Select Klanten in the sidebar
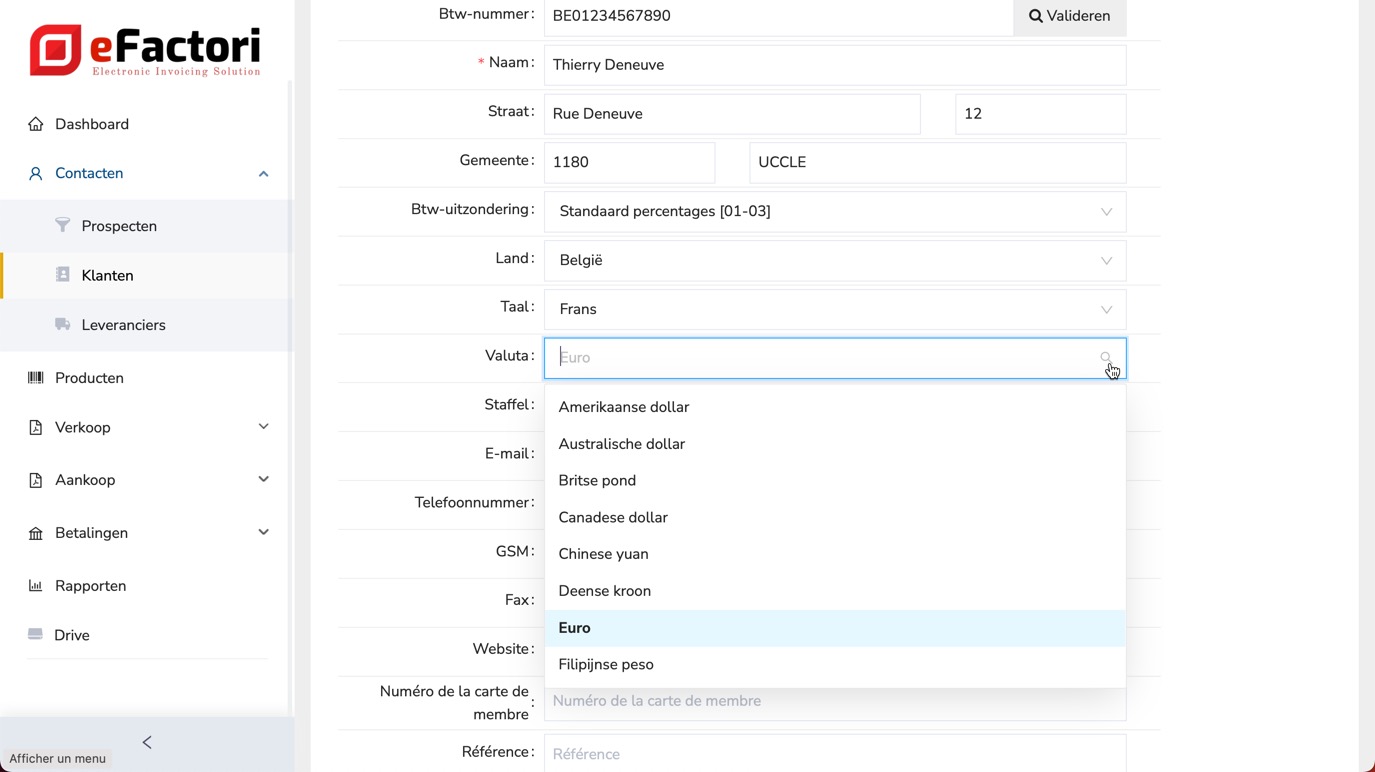The image size is (1375, 772). [107, 275]
